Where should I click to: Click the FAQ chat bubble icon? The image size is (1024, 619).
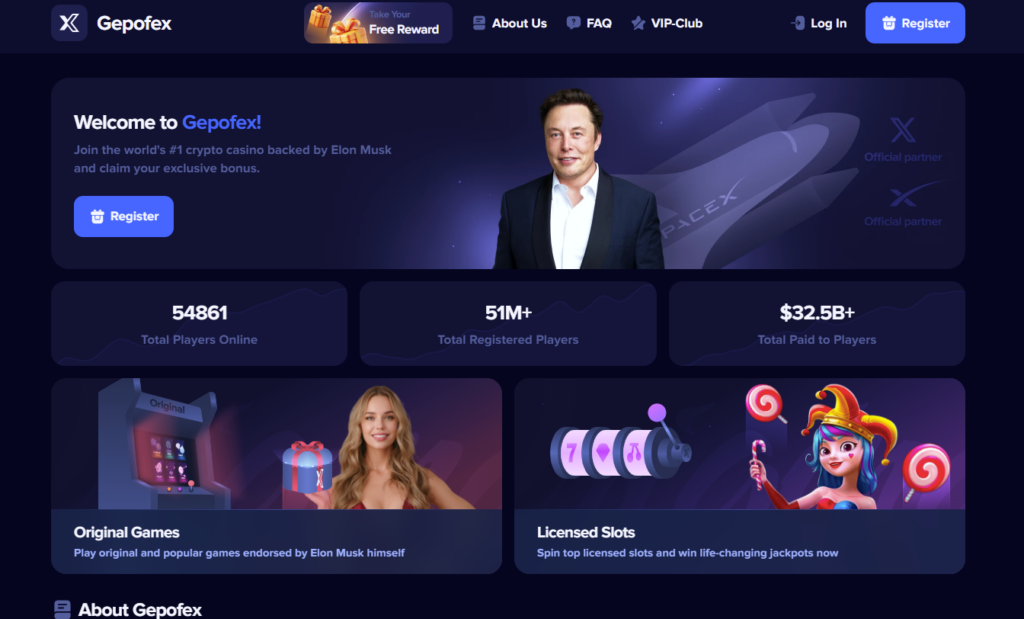[x=573, y=23]
